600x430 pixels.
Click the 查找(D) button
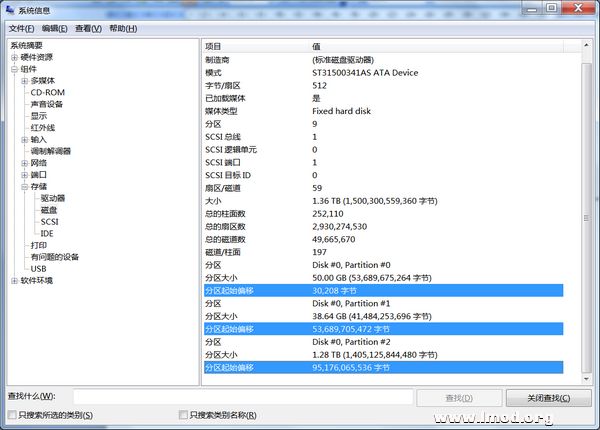pos(458,398)
